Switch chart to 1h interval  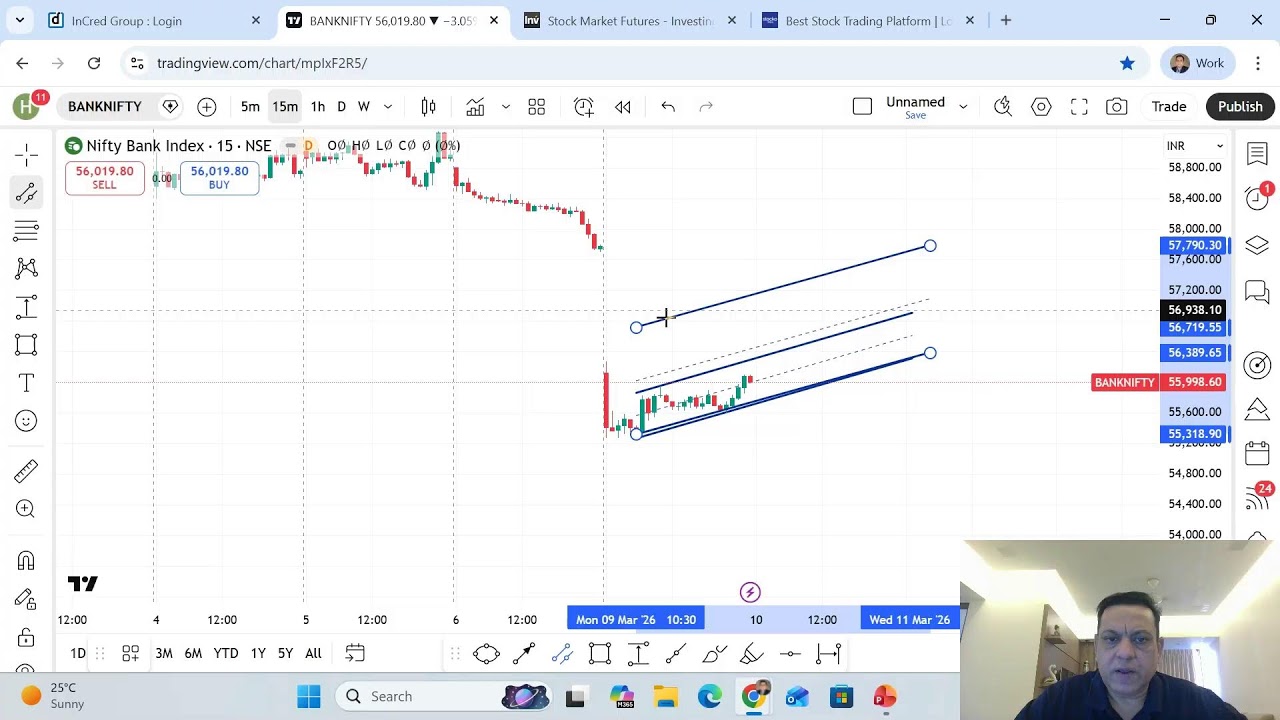317,107
